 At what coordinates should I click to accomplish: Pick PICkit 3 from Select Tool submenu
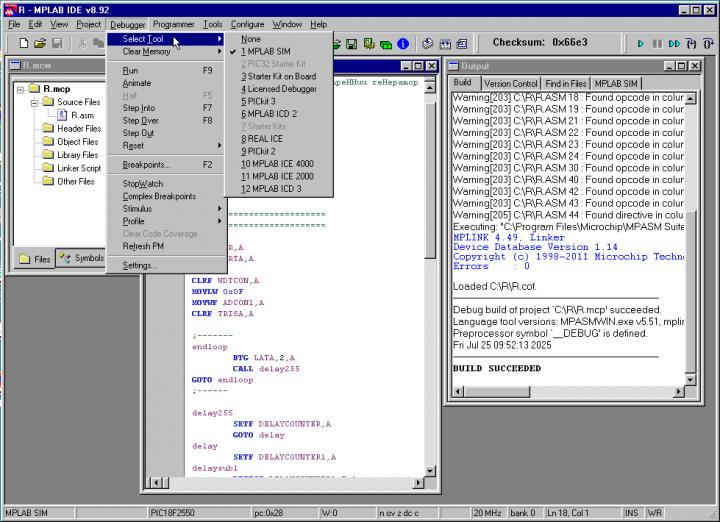(x=259, y=101)
